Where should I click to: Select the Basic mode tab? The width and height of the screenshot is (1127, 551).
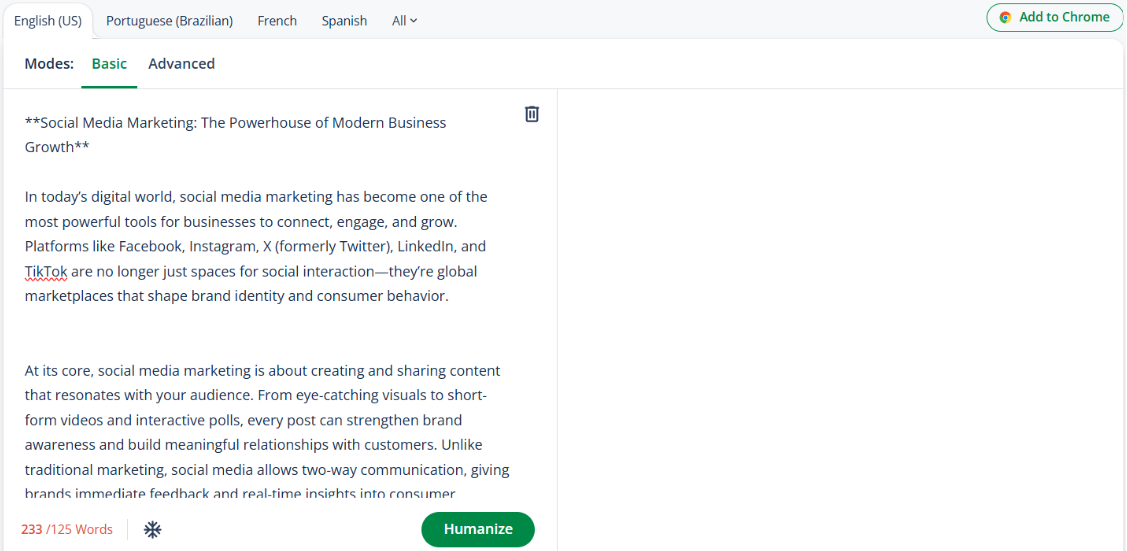tap(109, 64)
